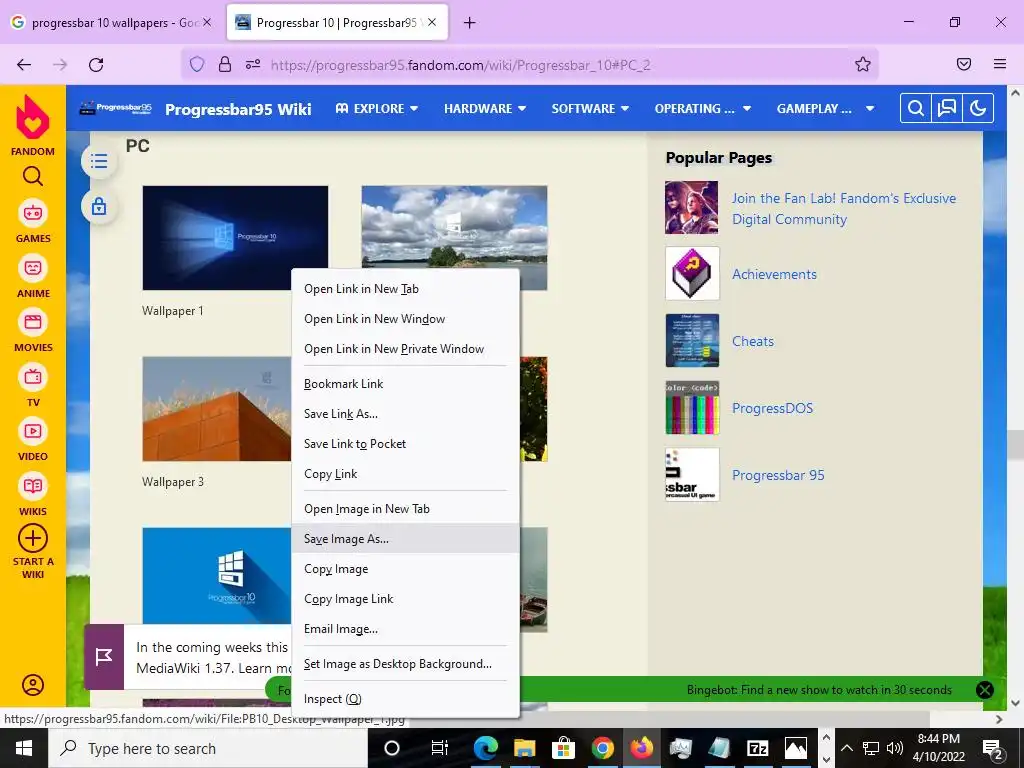Choose Email Image entry
Viewport: 1024px width, 768px height.
[406, 629]
